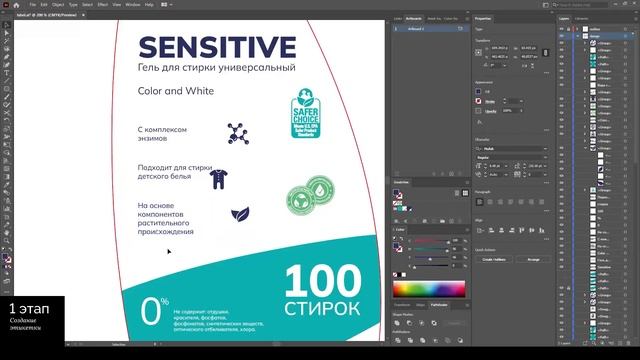The image size is (640, 360).
Task: Open the rotation angle dropdown in Transform
Action: pyautogui.click(x=504, y=65)
